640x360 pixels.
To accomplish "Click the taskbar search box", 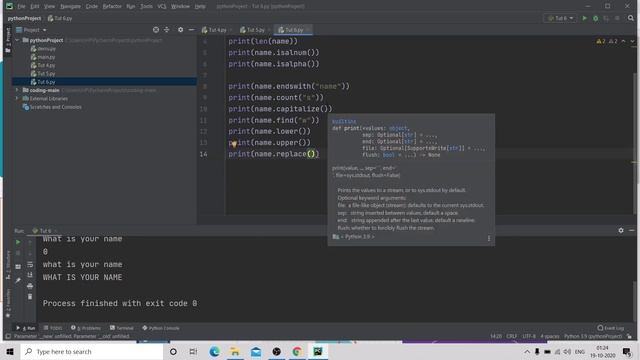I will point(92,351).
